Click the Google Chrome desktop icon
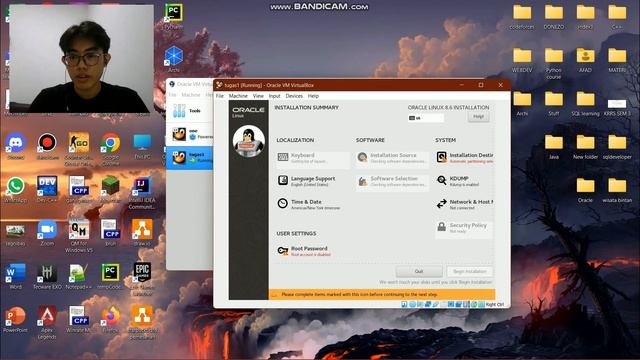640x360 pixels. tap(111, 149)
